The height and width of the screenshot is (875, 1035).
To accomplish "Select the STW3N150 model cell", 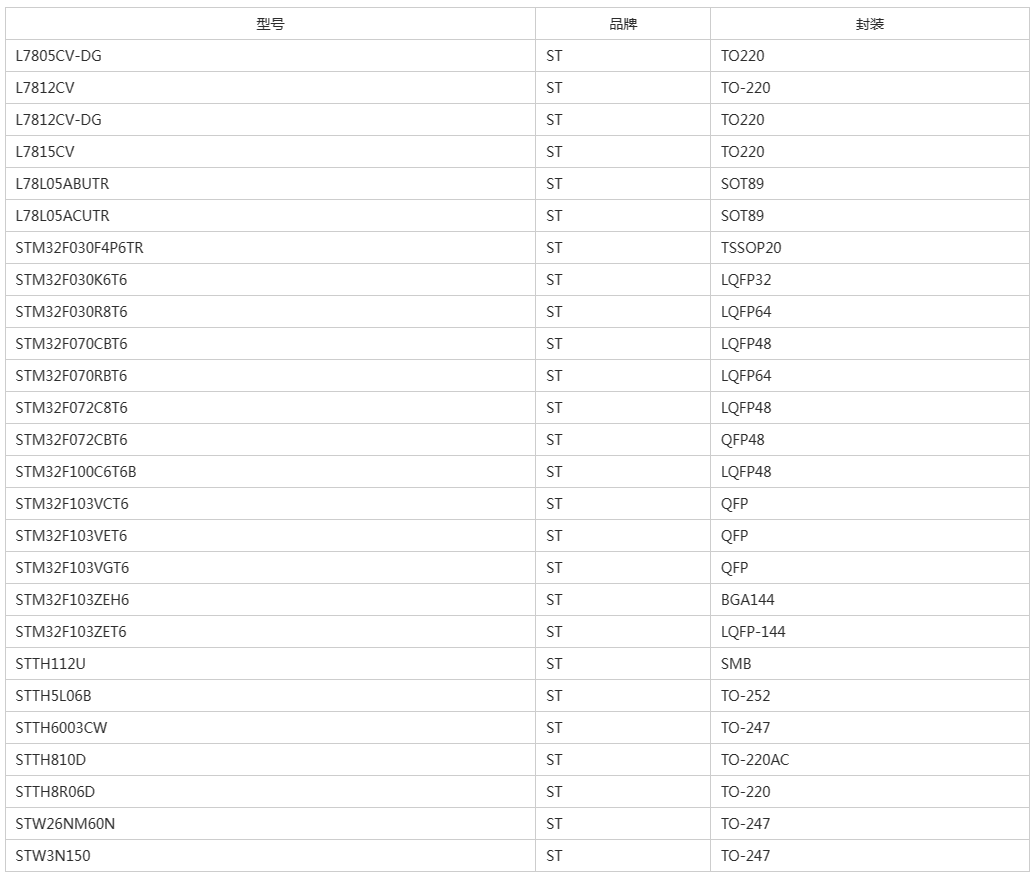I will pos(270,856).
